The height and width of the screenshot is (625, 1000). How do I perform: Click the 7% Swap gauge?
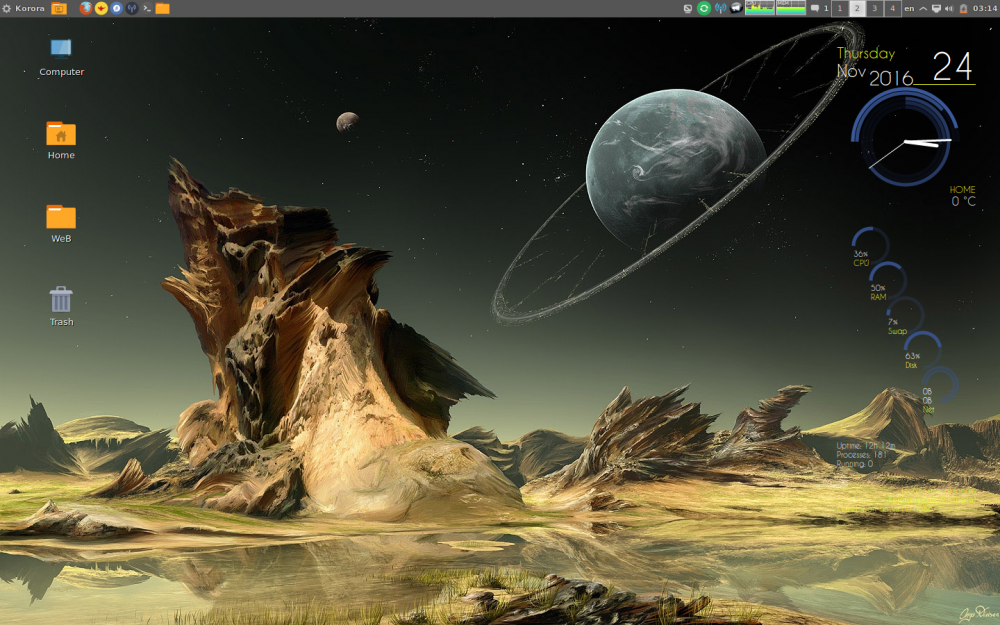tap(904, 315)
